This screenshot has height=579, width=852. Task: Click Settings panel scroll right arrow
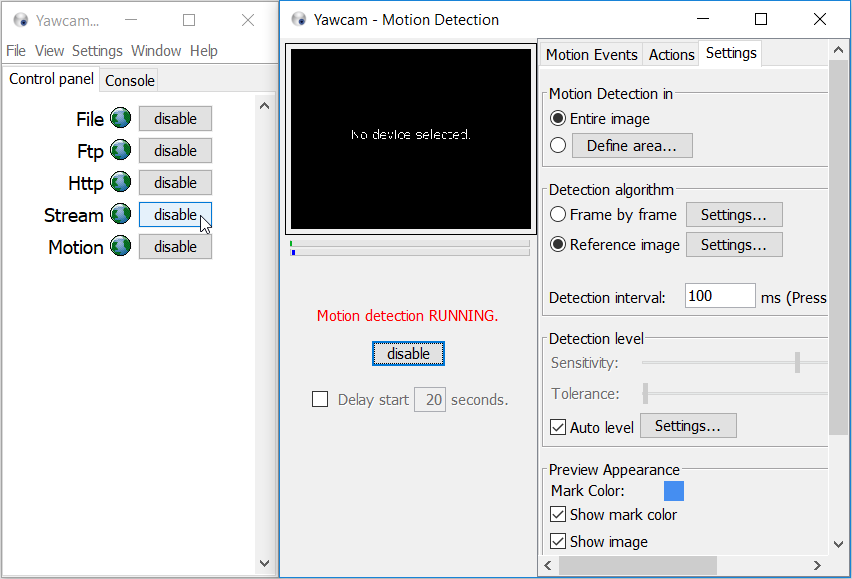(x=817, y=565)
